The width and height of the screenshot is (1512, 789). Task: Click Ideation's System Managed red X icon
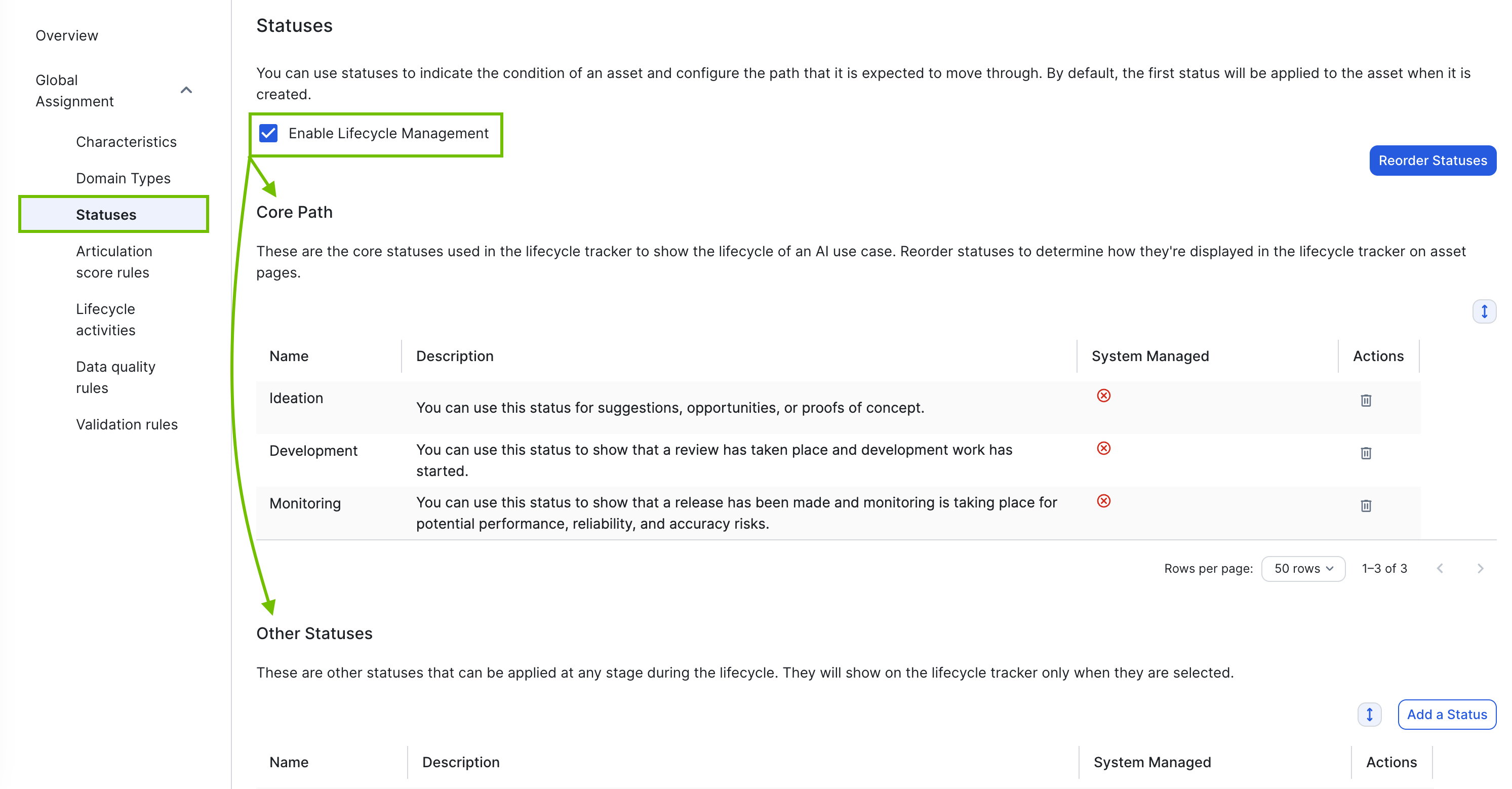click(x=1103, y=396)
